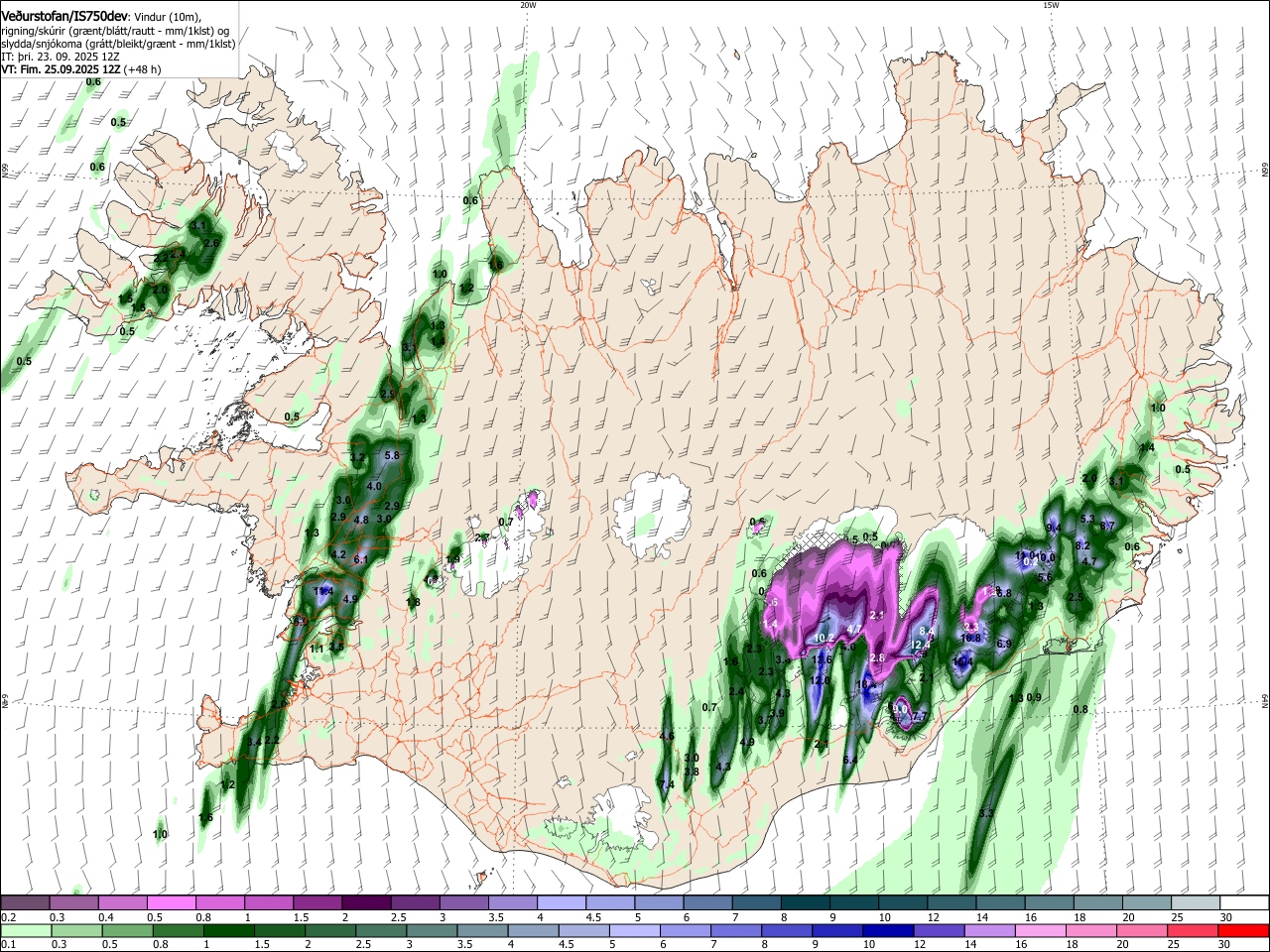The height and width of the screenshot is (952, 1270).
Task: Click the 5.3 precipitation value on the map
Action: (1086, 519)
